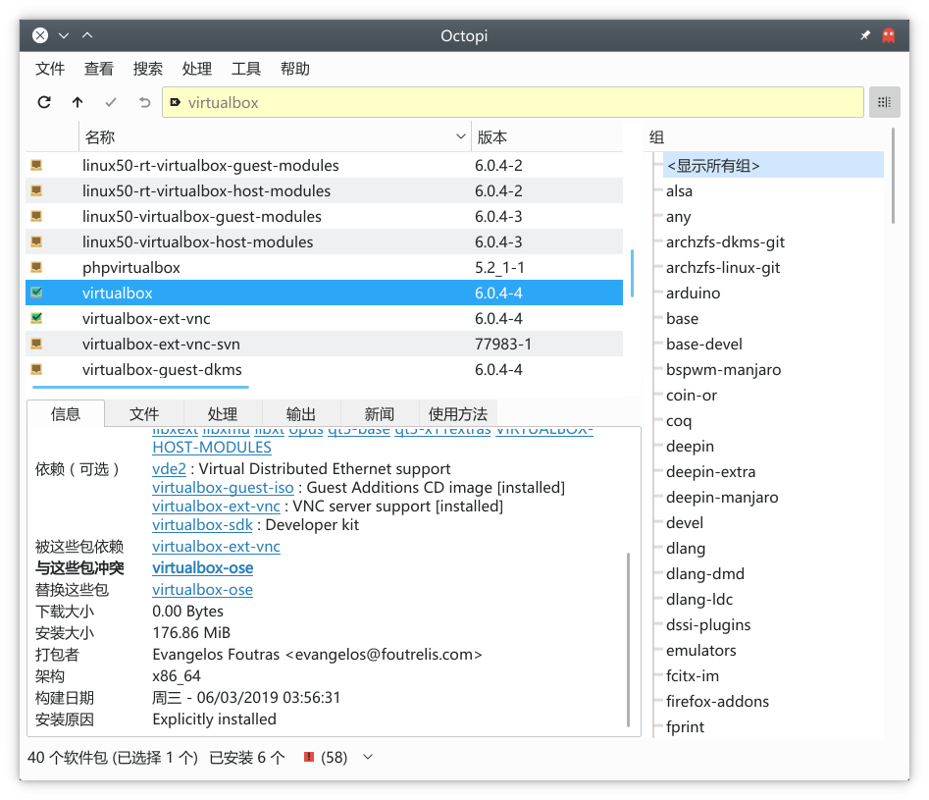Select the <显示所有组> group
The image size is (929, 800).
click(773, 165)
